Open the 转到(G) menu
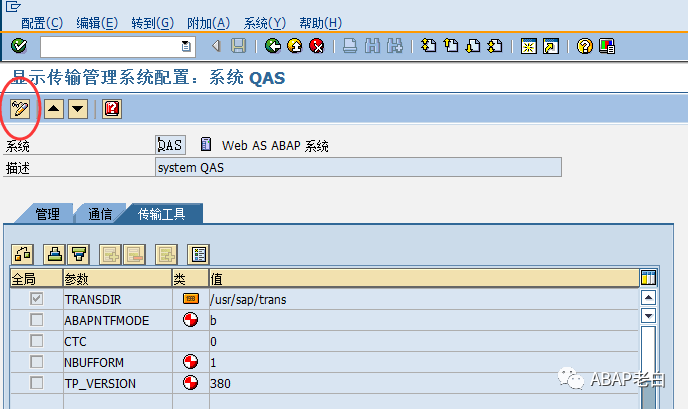 tap(153, 23)
